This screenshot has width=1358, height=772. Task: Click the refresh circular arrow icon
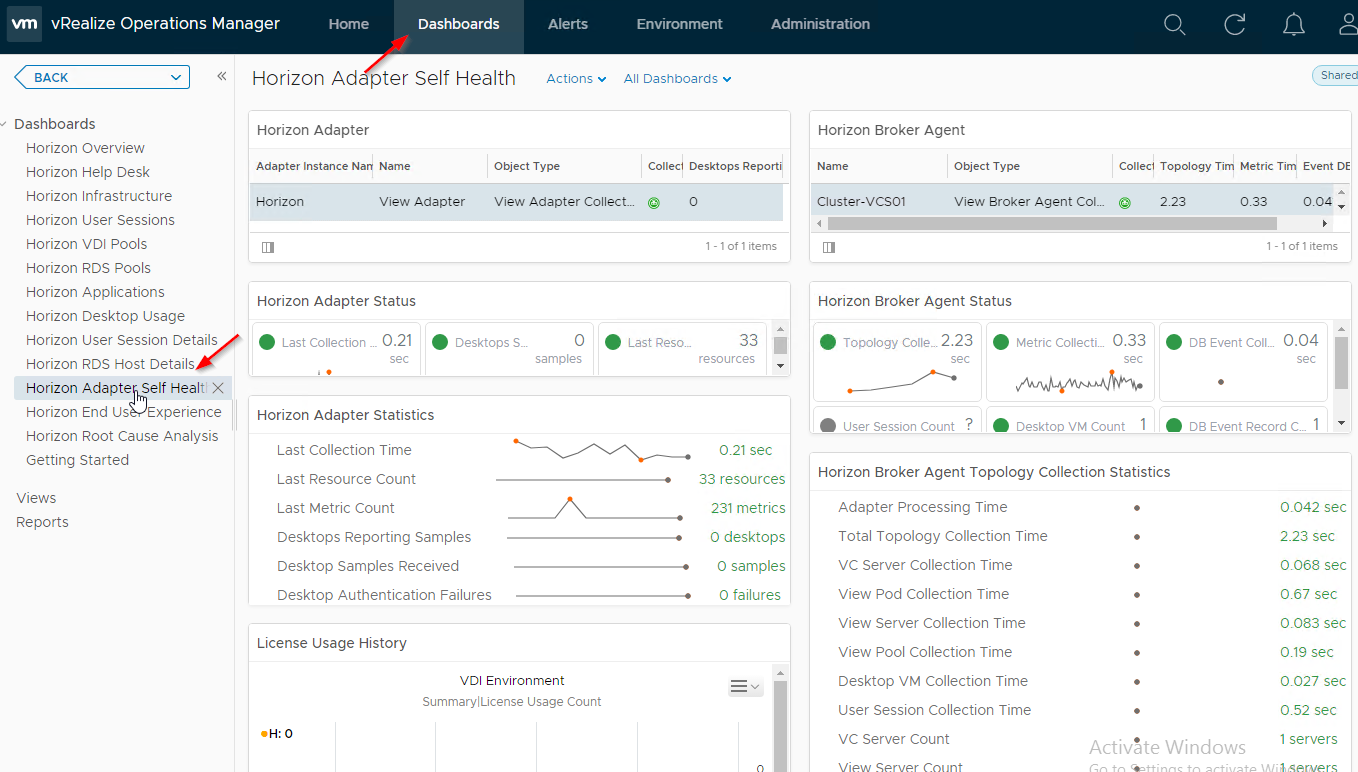pos(1235,24)
